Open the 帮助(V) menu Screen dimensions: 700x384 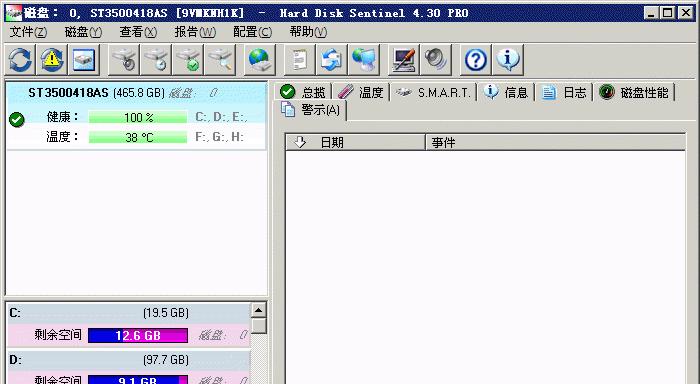[x=308, y=32]
